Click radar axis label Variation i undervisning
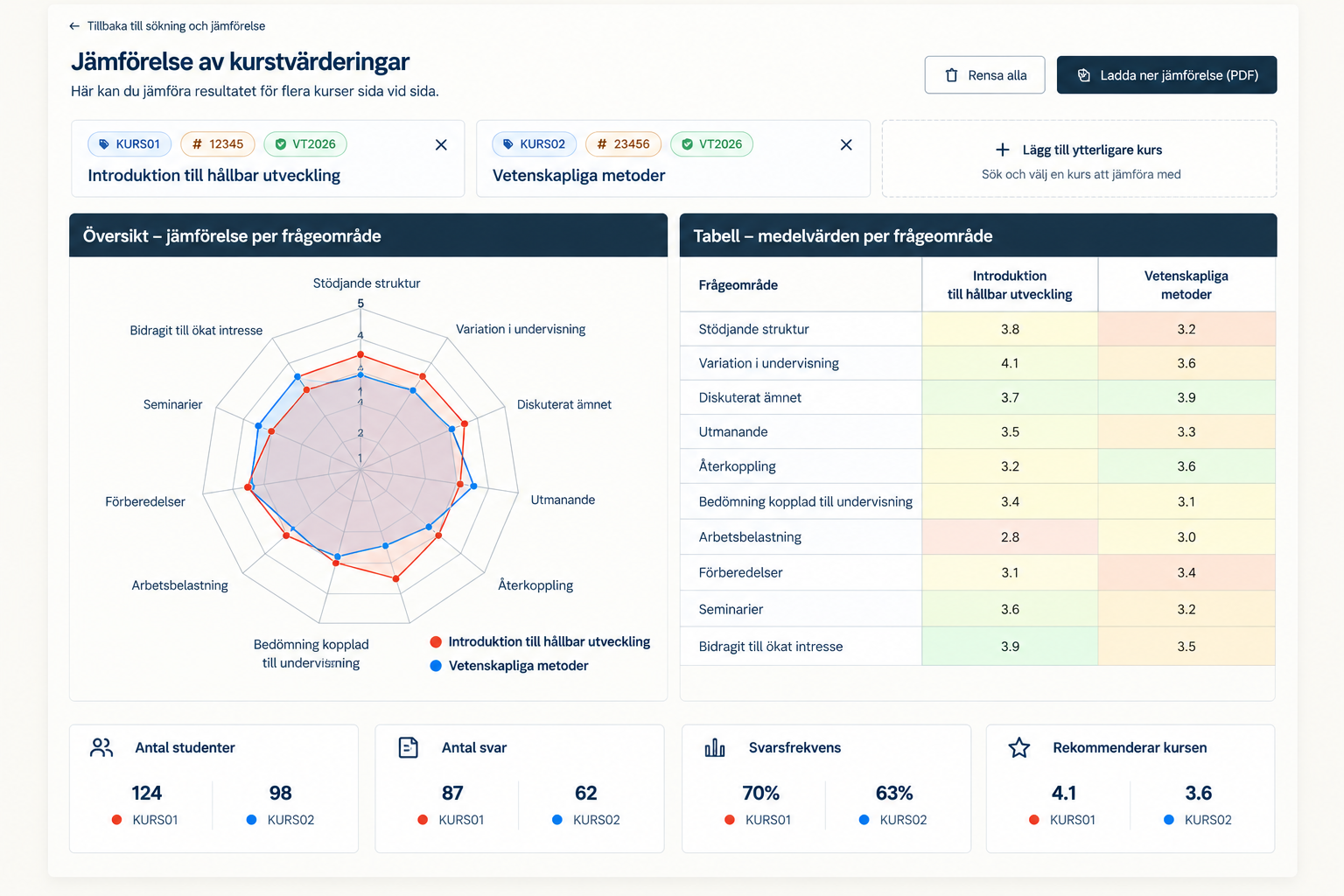Image resolution: width=1344 pixels, height=896 pixels. point(521,330)
